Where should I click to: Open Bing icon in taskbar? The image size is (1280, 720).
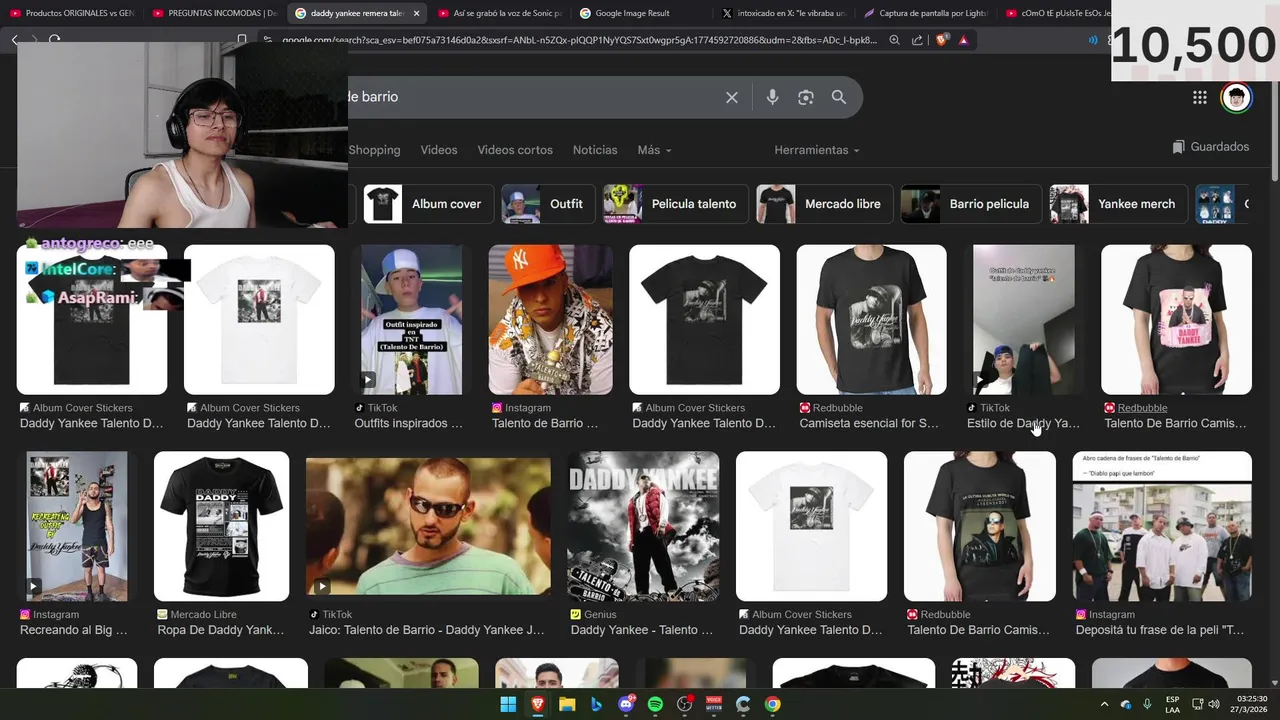coord(596,704)
